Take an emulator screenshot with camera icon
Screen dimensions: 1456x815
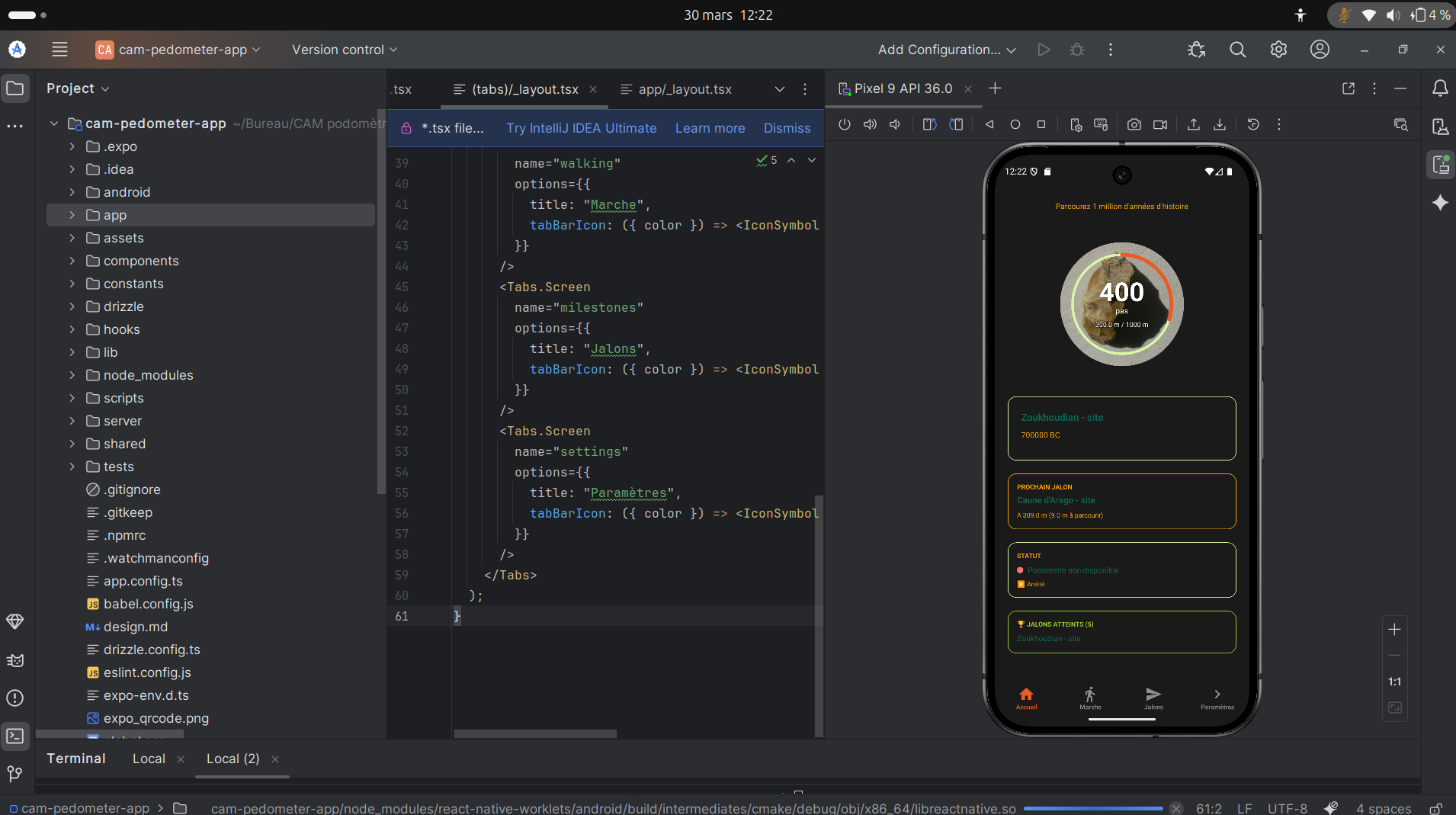[1134, 124]
